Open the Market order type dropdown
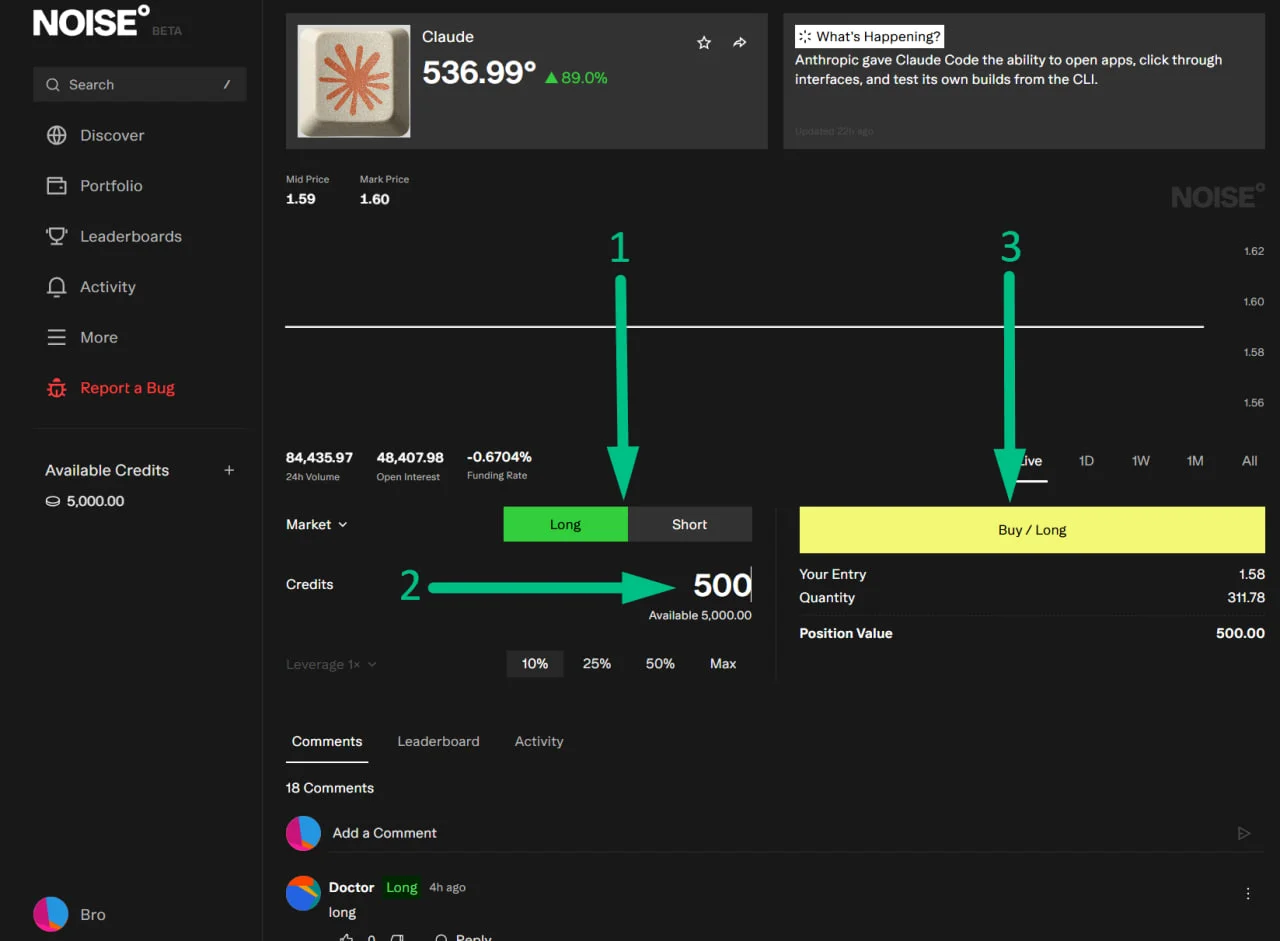The height and width of the screenshot is (941, 1280). click(317, 524)
